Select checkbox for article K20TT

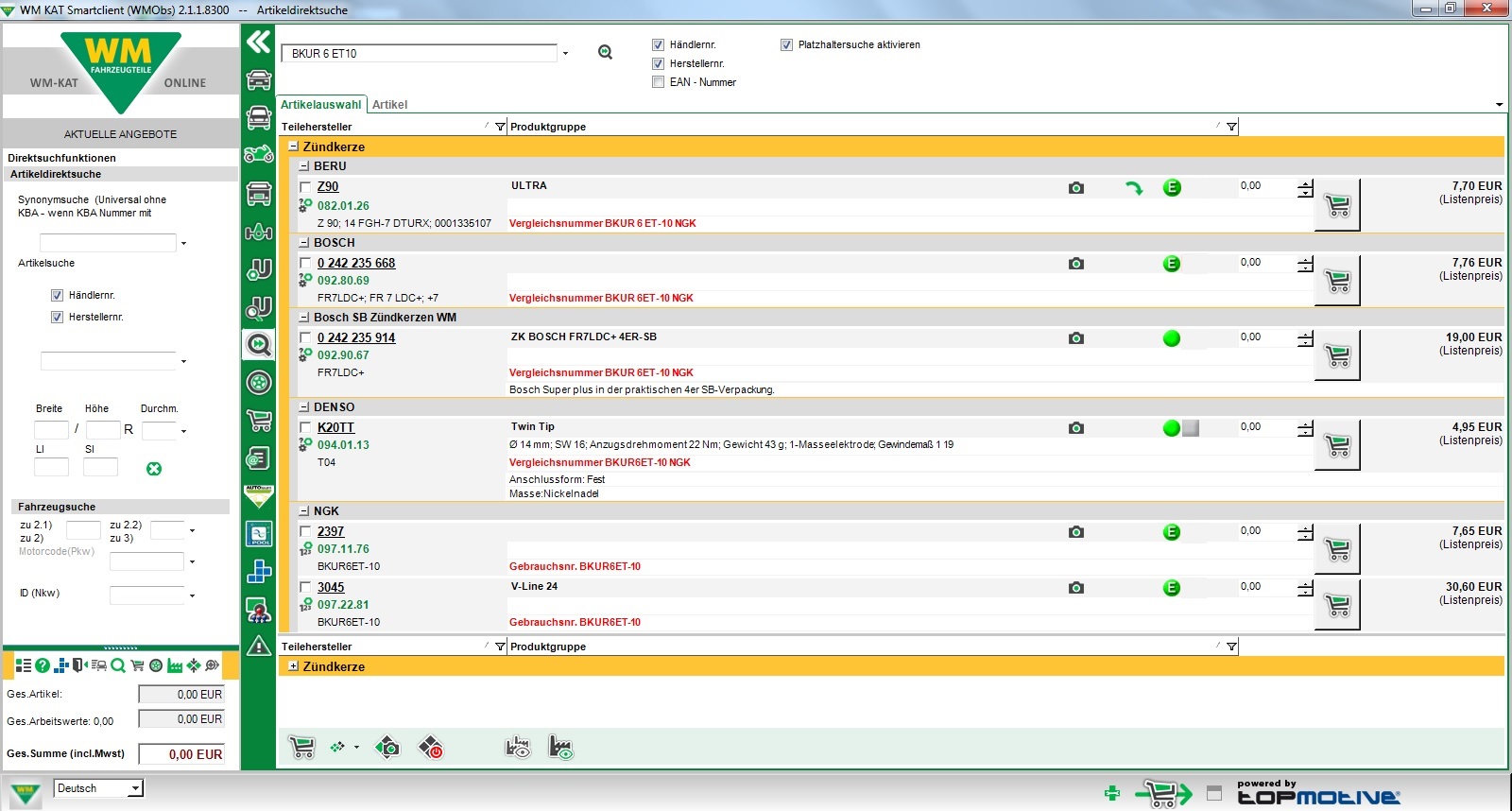tap(305, 428)
